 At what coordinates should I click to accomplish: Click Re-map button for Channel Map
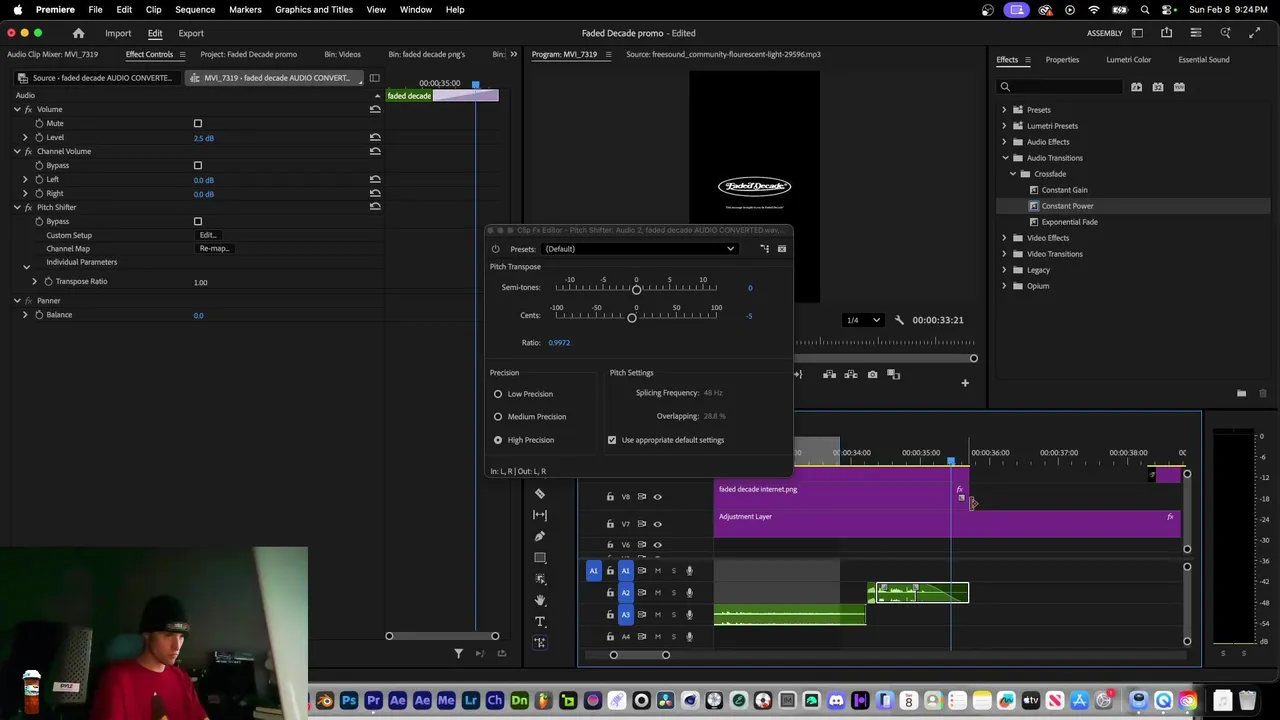[214, 249]
